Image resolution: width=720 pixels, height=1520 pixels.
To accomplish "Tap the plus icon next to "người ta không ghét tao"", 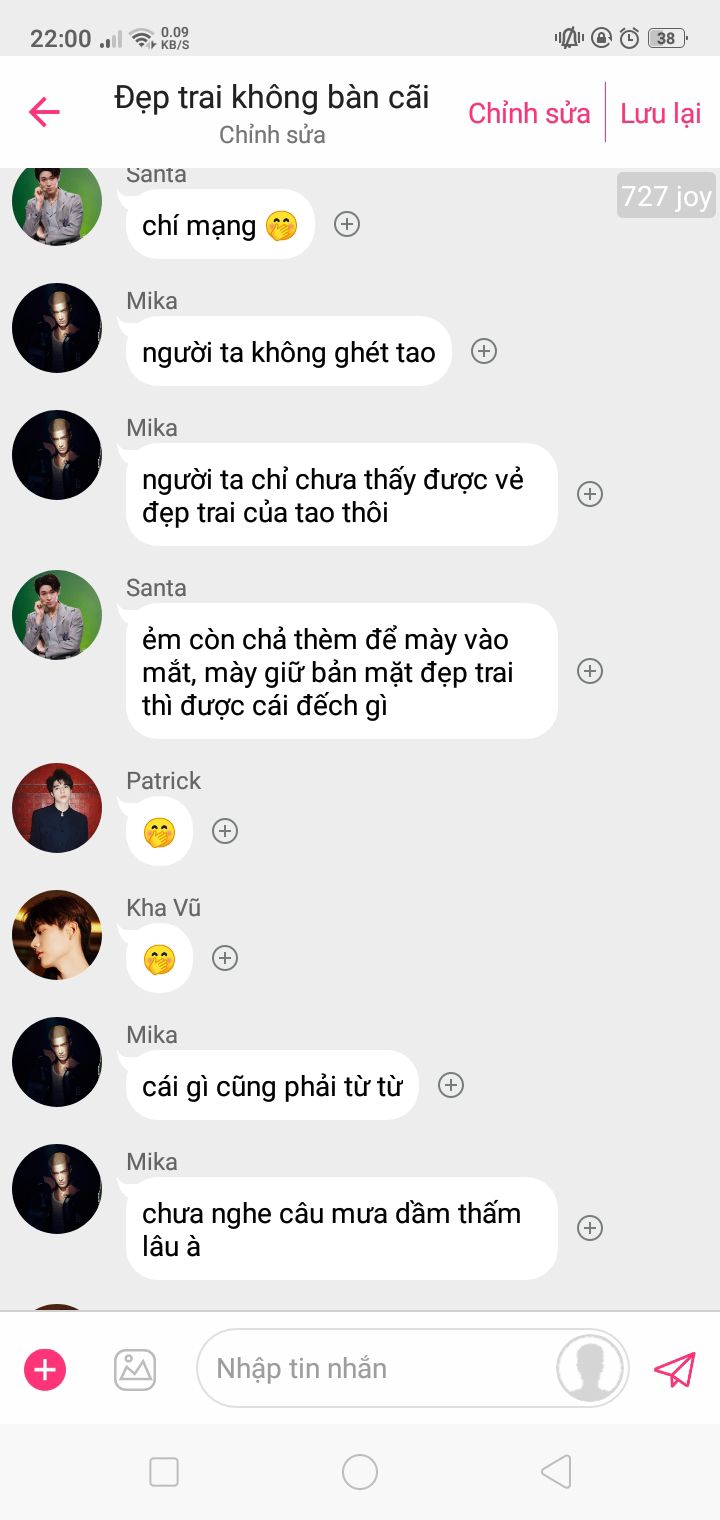I will 484,351.
